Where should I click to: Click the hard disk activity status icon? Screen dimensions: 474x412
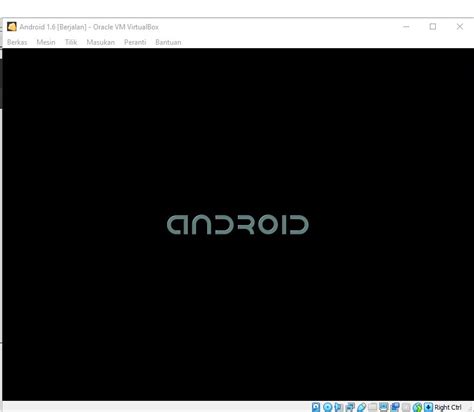click(x=316, y=407)
